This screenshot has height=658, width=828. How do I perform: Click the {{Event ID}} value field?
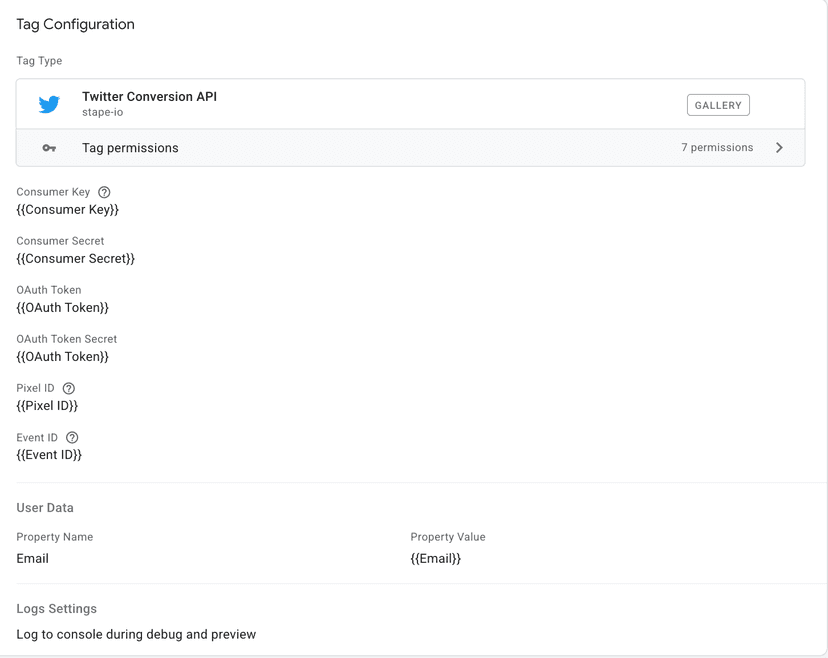[x=49, y=455]
